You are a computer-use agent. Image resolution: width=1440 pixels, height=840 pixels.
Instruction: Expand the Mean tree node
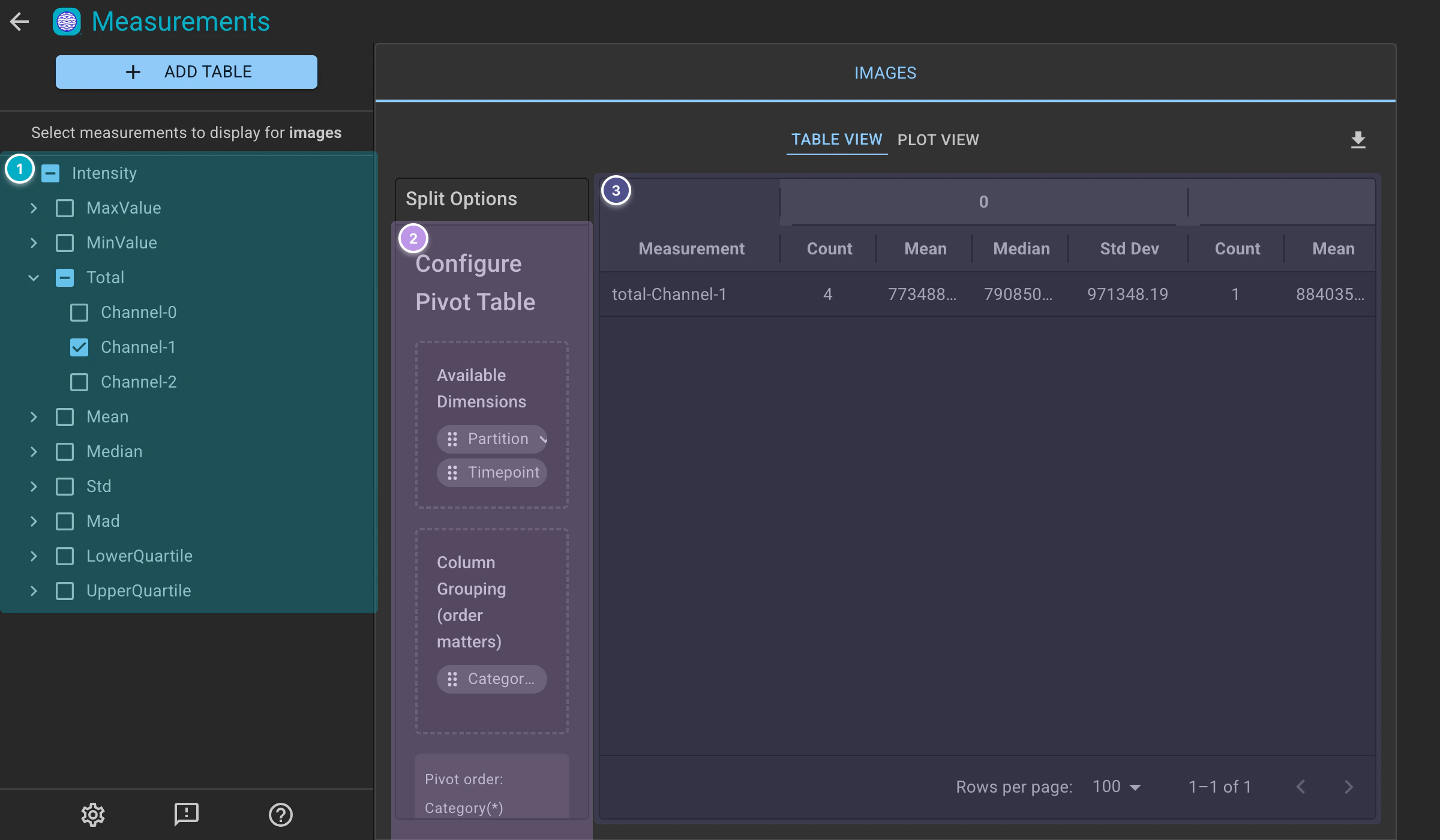tap(34, 417)
